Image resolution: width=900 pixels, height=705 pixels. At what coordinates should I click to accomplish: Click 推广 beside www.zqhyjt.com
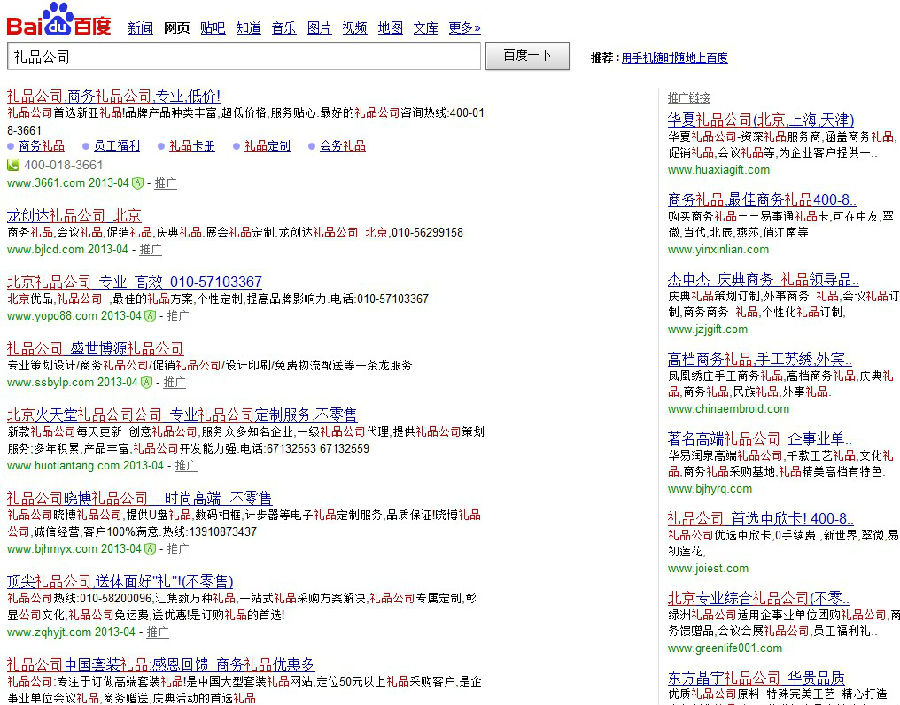[158, 632]
